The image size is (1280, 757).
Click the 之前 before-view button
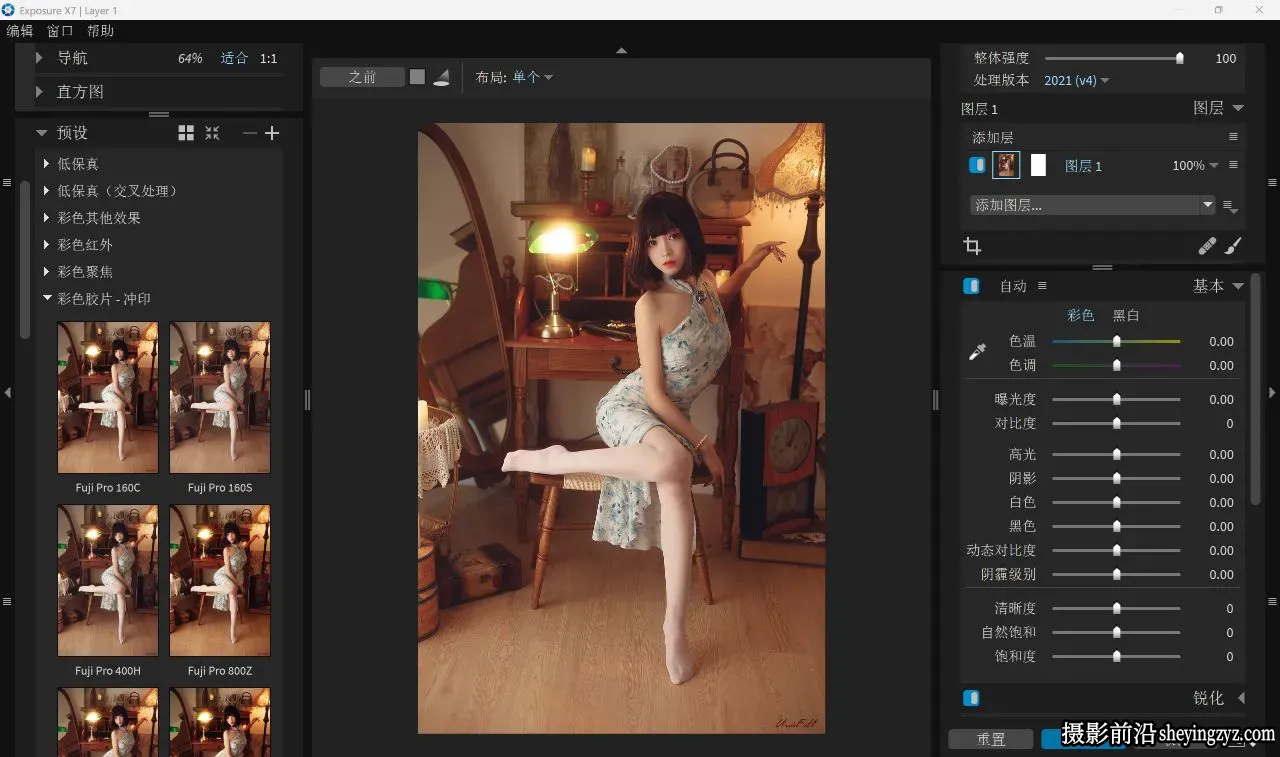click(x=362, y=77)
